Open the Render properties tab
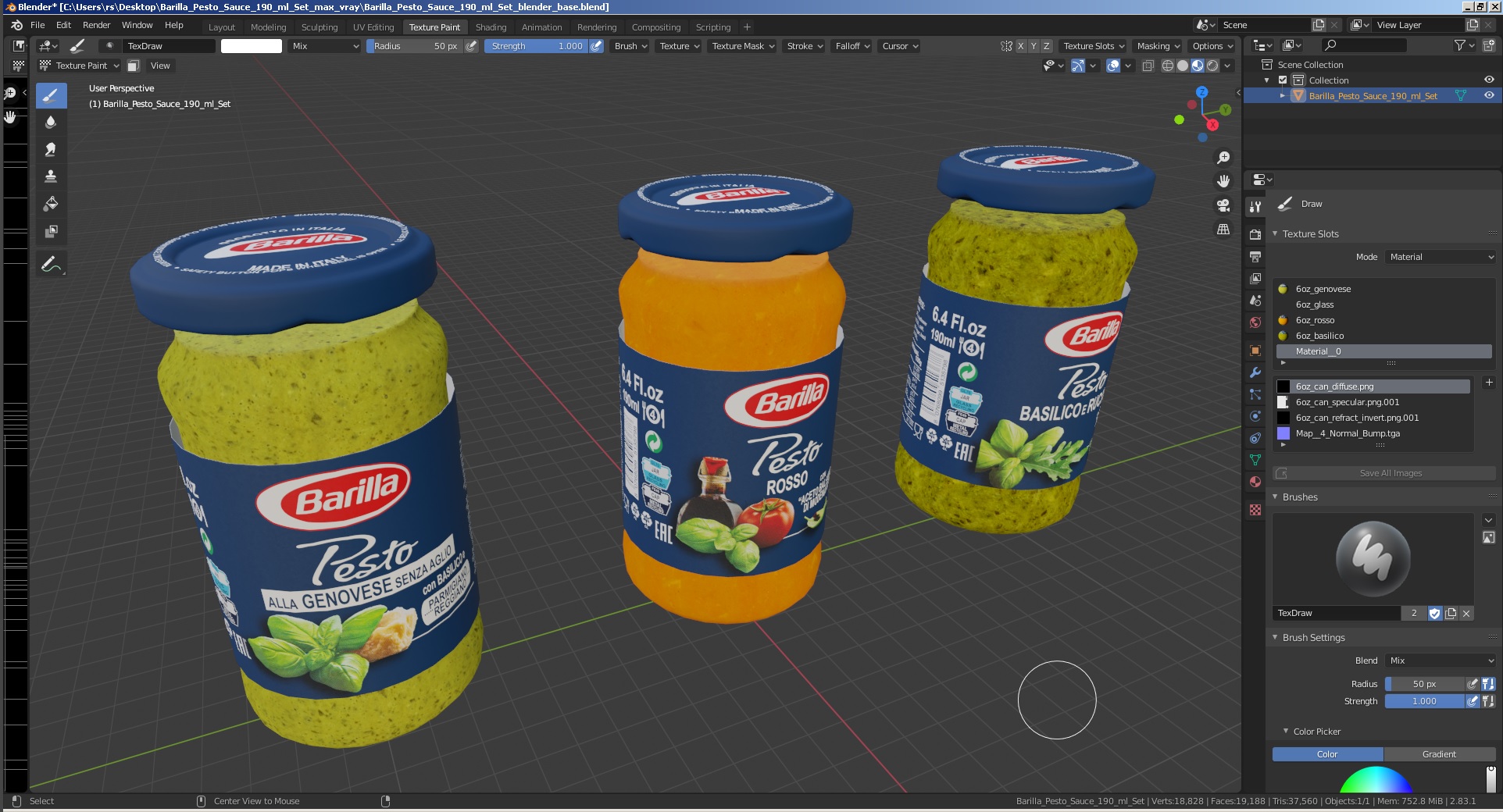 [x=1255, y=234]
